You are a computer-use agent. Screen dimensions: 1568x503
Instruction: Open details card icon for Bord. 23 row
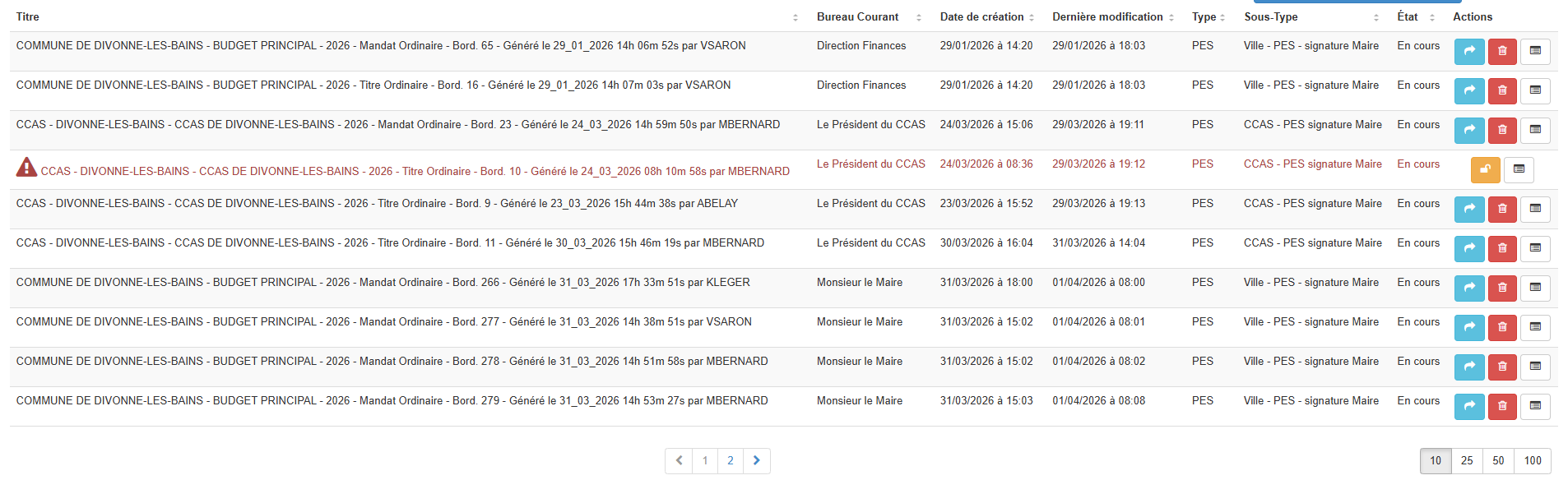point(1535,131)
